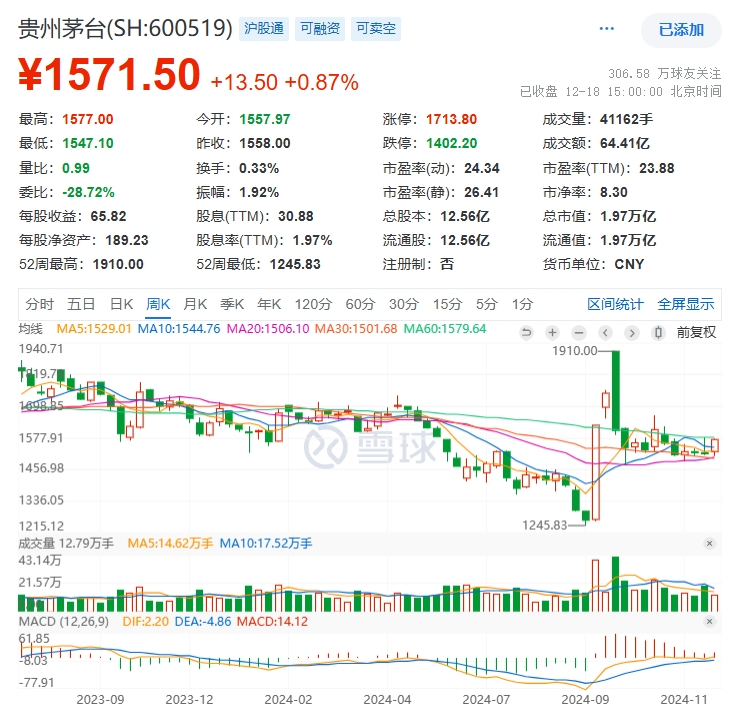
Task: Close the MACD indicator panel
Action: tap(710, 622)
